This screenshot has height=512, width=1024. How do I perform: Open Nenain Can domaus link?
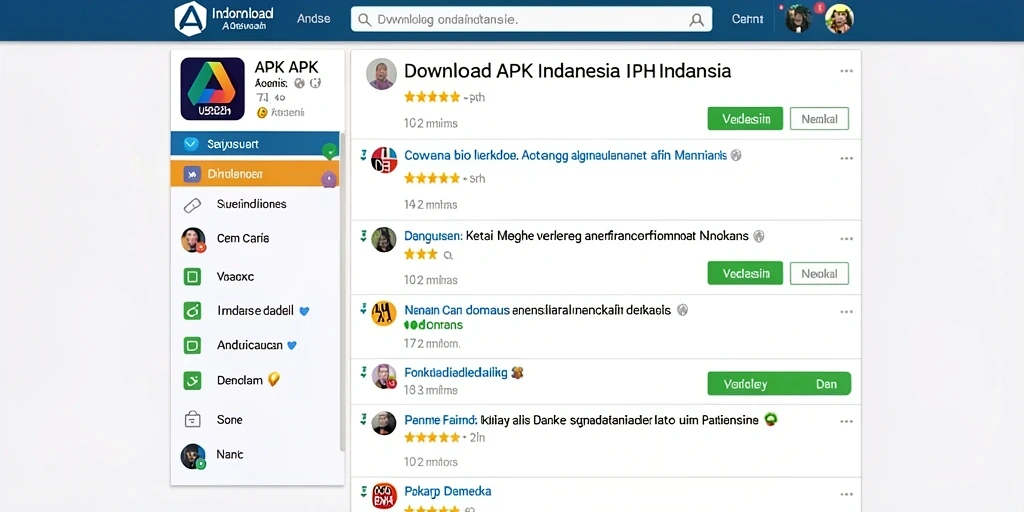pos(537,310)
